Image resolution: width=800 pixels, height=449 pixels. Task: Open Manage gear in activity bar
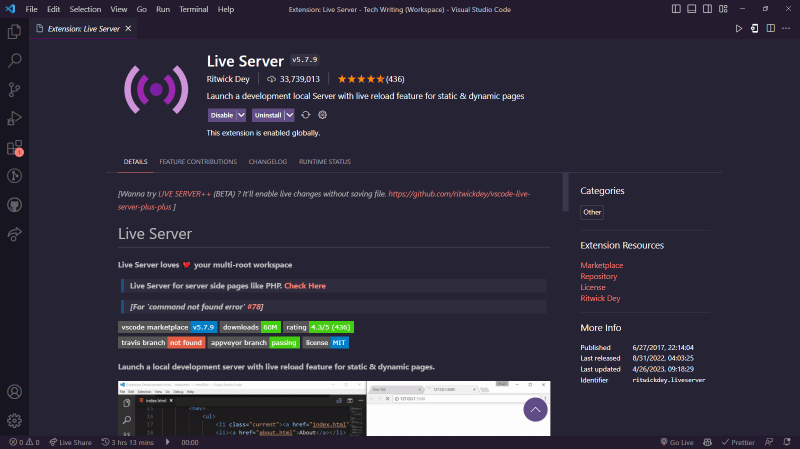pos(14,420)
